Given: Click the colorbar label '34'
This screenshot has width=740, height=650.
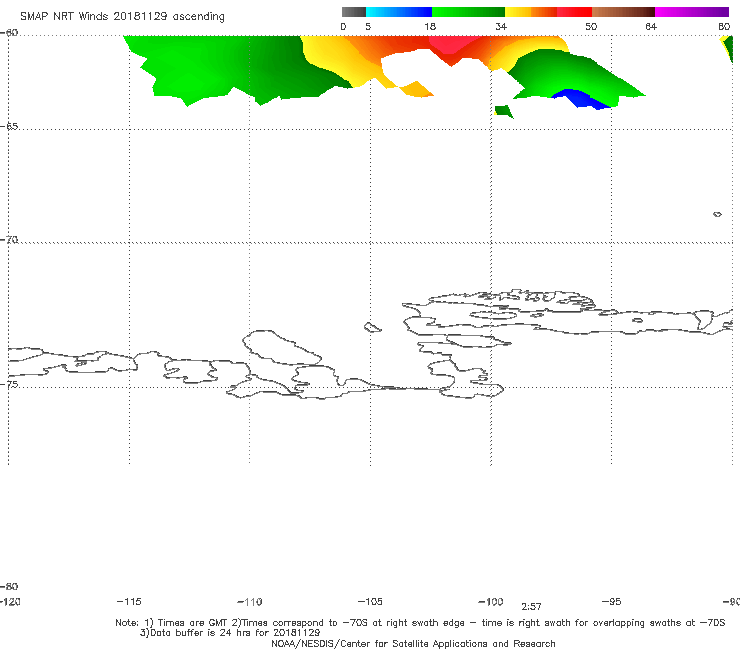Looking at the screenshot, I should [x=501, y=27].
